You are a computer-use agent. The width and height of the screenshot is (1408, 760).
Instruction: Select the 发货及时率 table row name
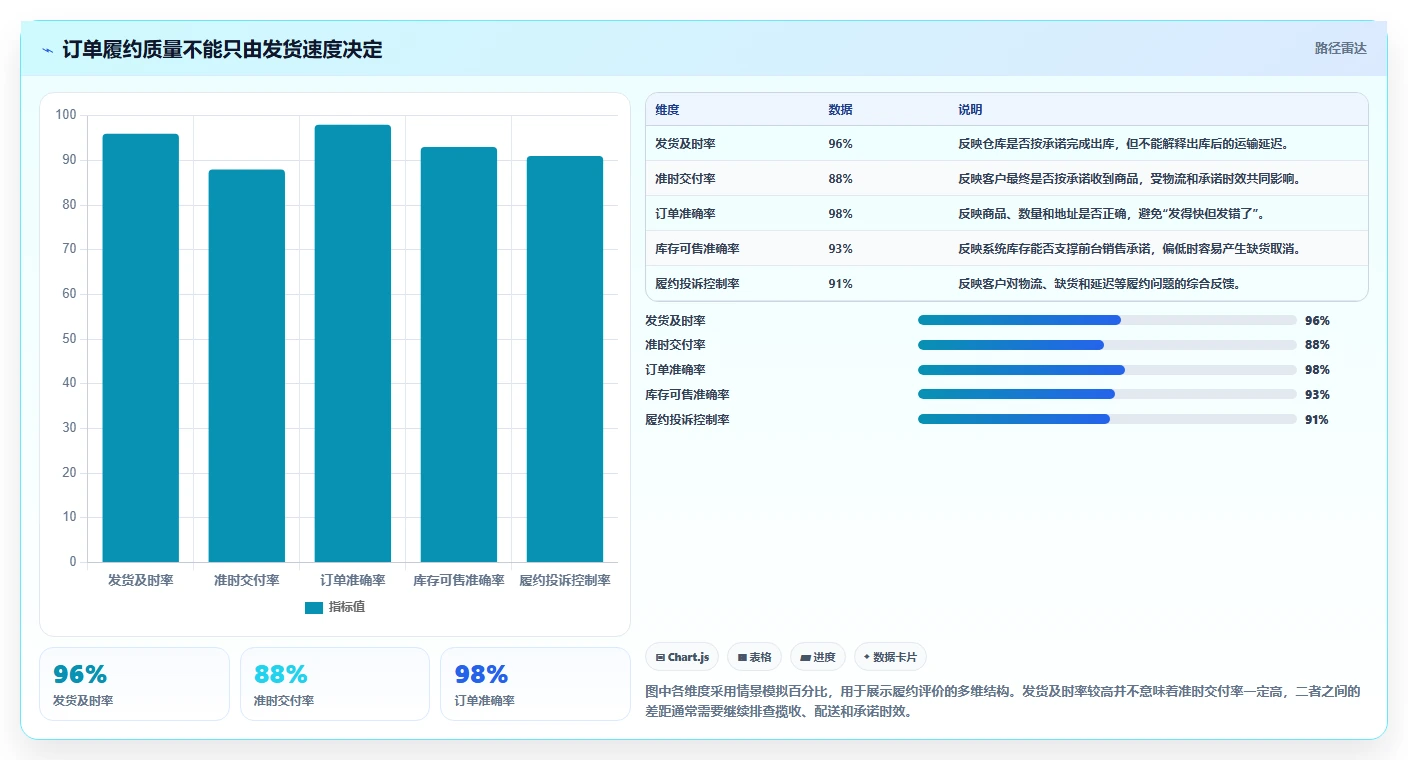click(x=685, y=144)
